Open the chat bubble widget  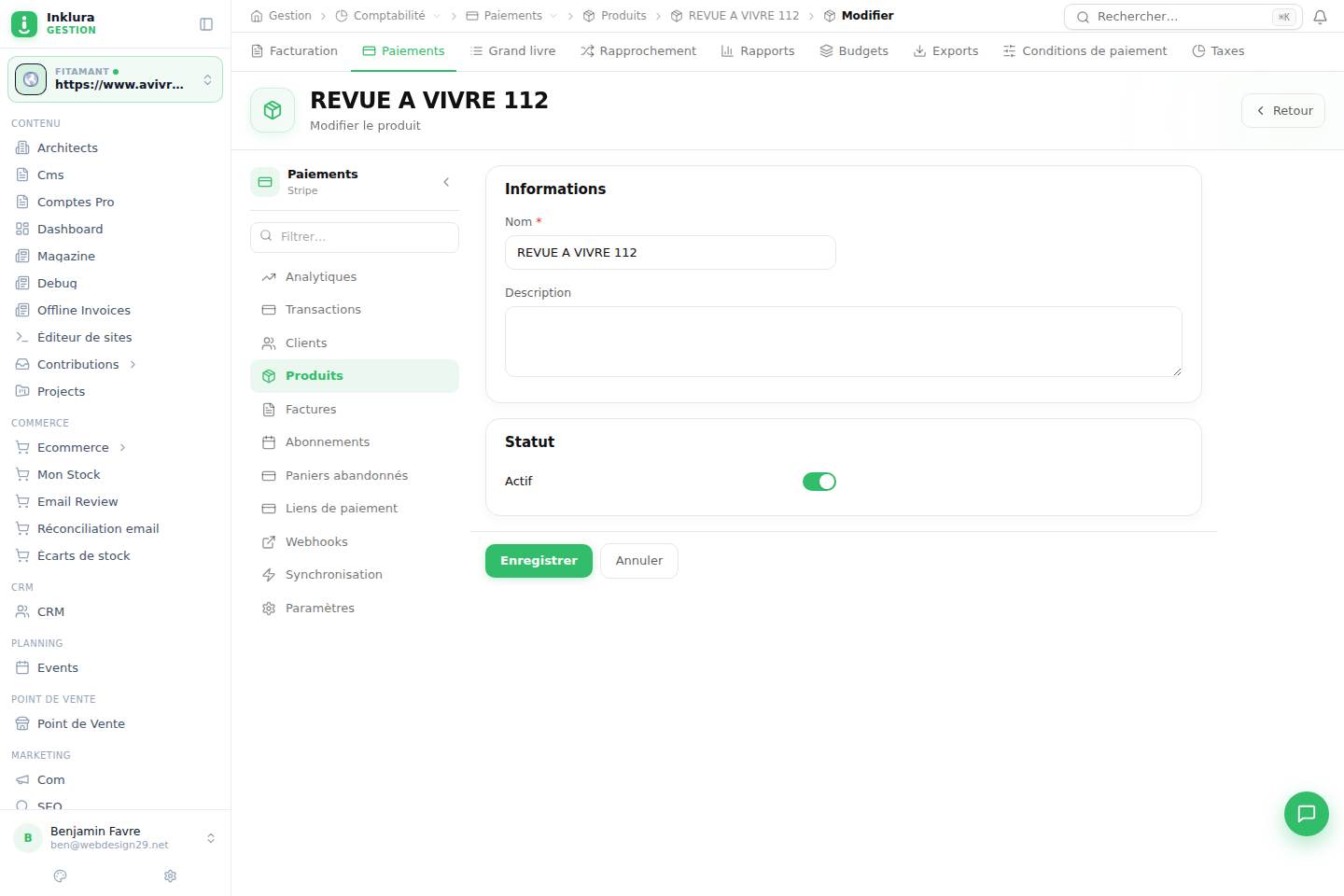tap(1306, 813)
